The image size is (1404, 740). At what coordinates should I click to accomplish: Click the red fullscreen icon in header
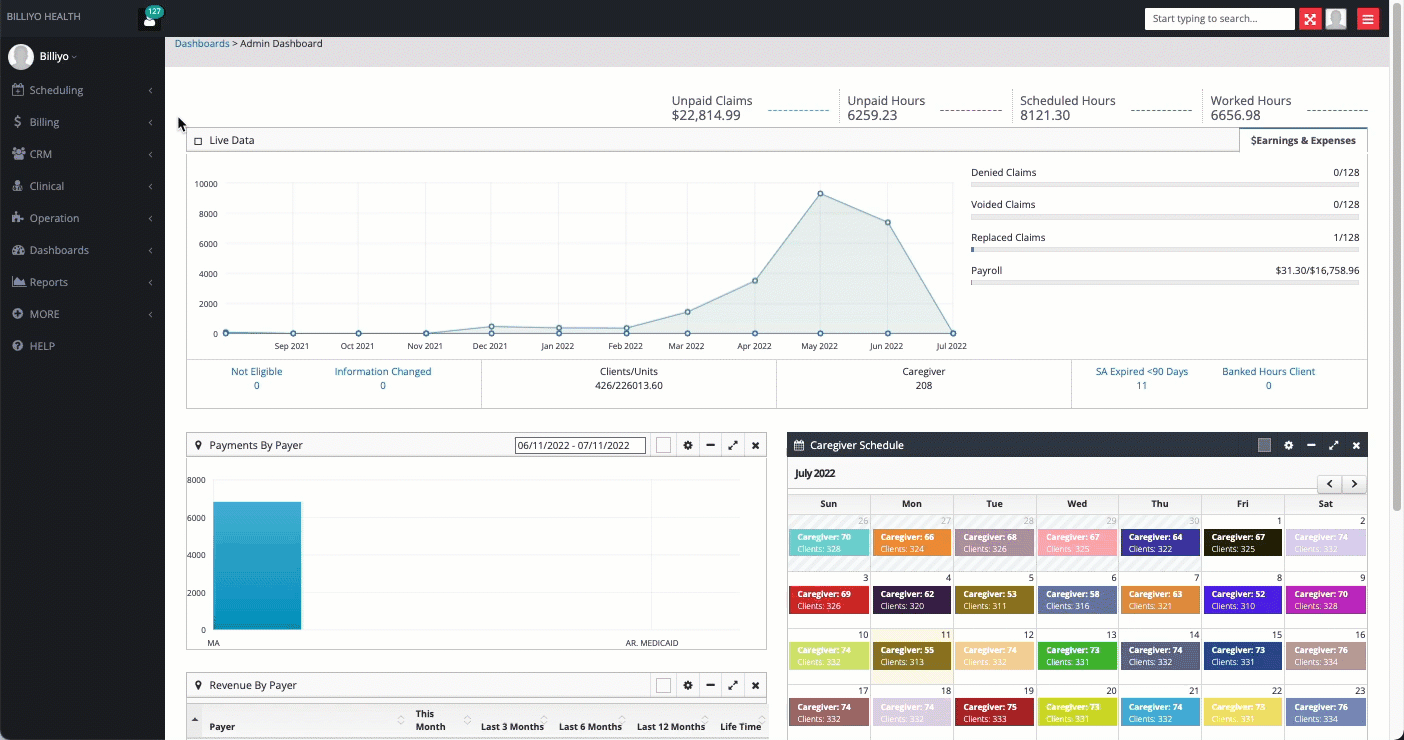tap(1310, 19)
